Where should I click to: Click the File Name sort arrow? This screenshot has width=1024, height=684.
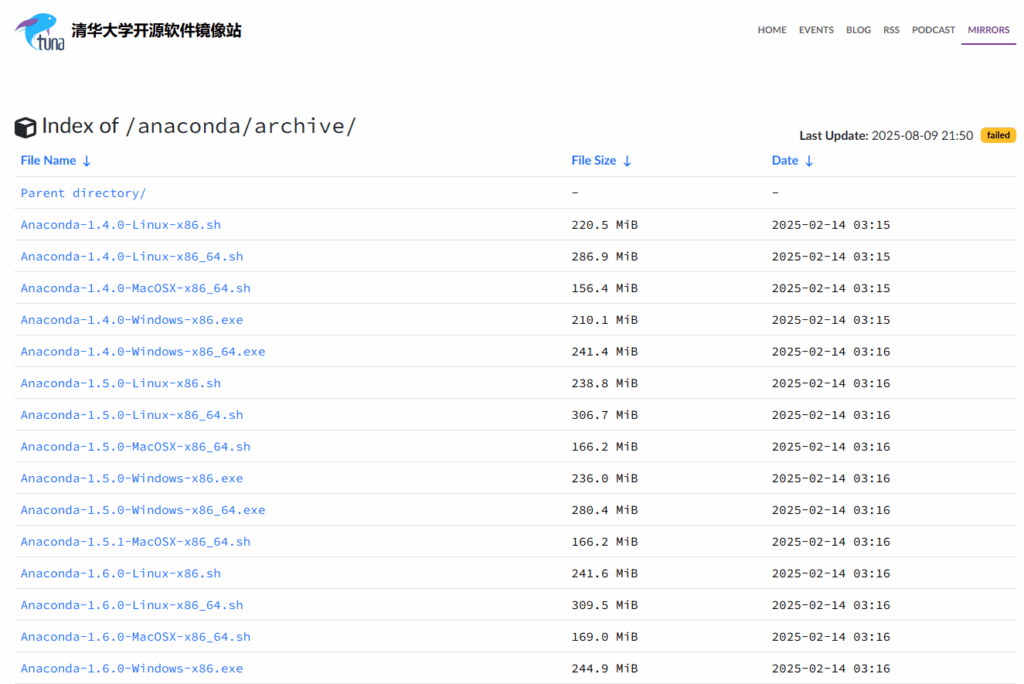tap(88, 160)
